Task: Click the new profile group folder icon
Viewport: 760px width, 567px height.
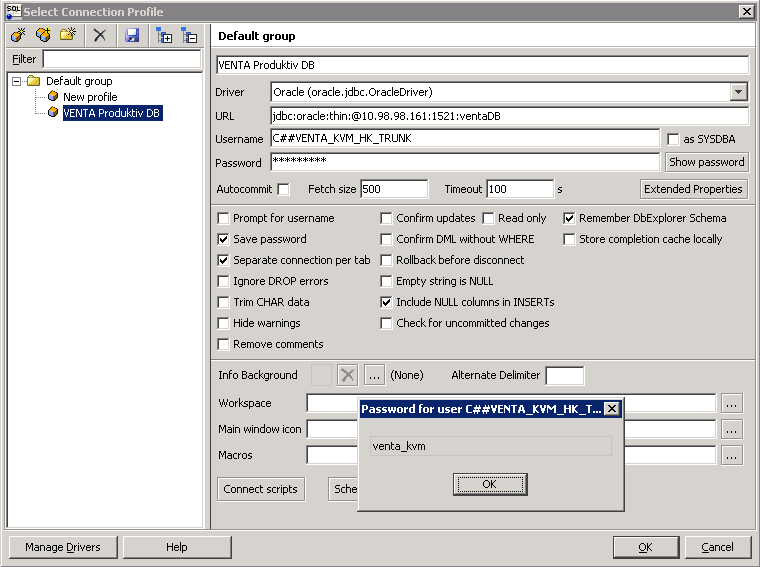Action: (x=68, y=35)
